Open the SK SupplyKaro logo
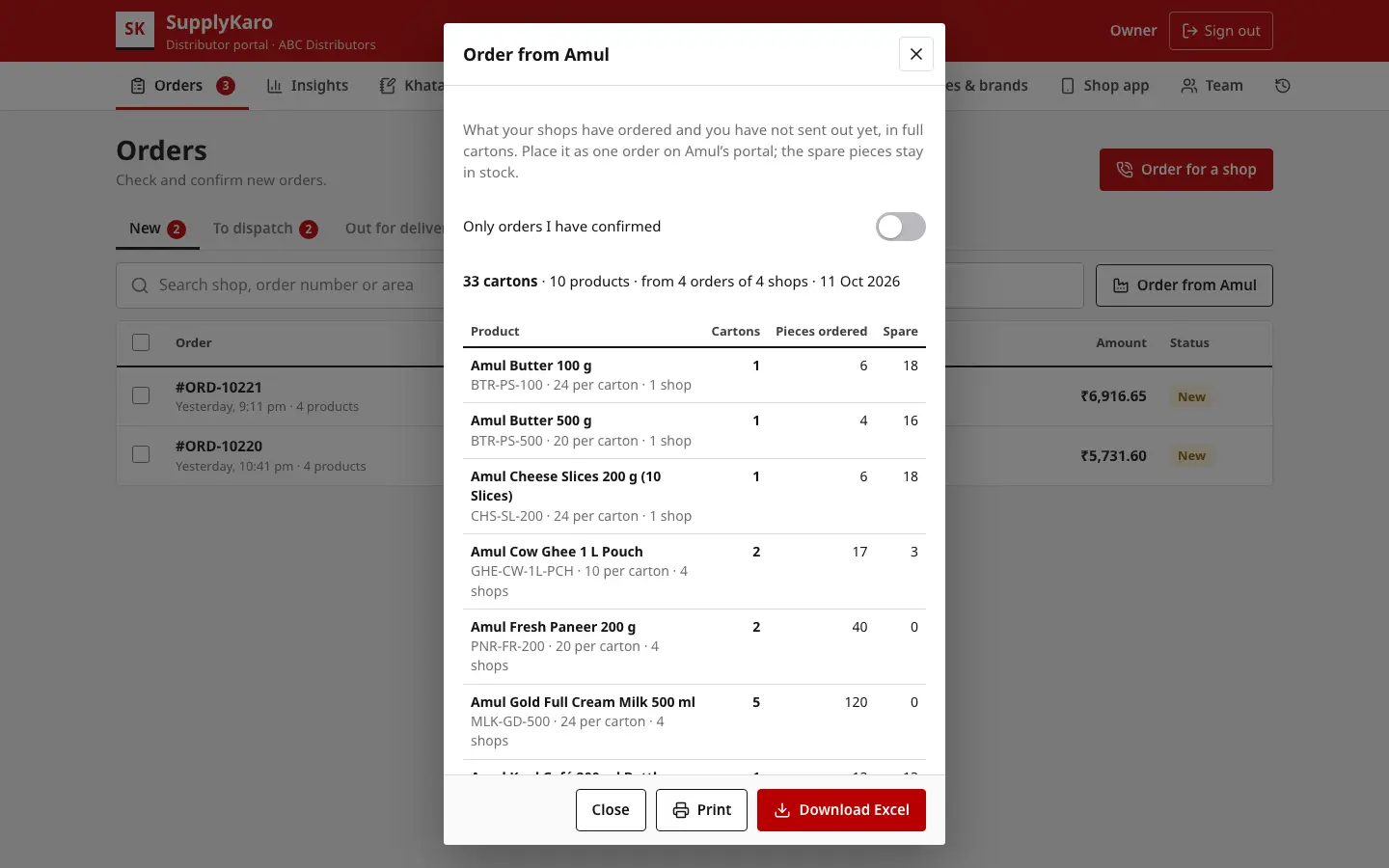 135,30
